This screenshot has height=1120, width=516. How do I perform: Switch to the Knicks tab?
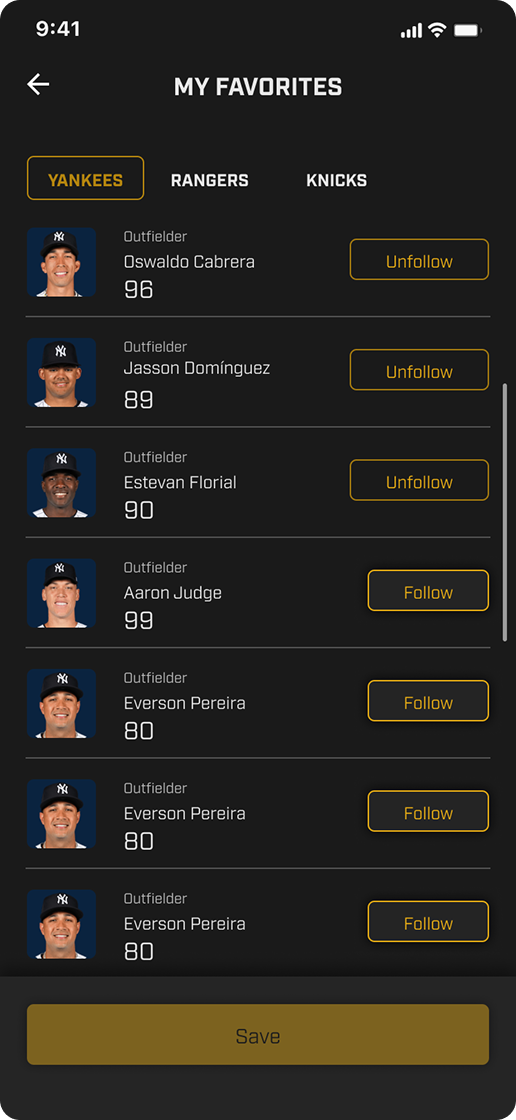(337, 181)
